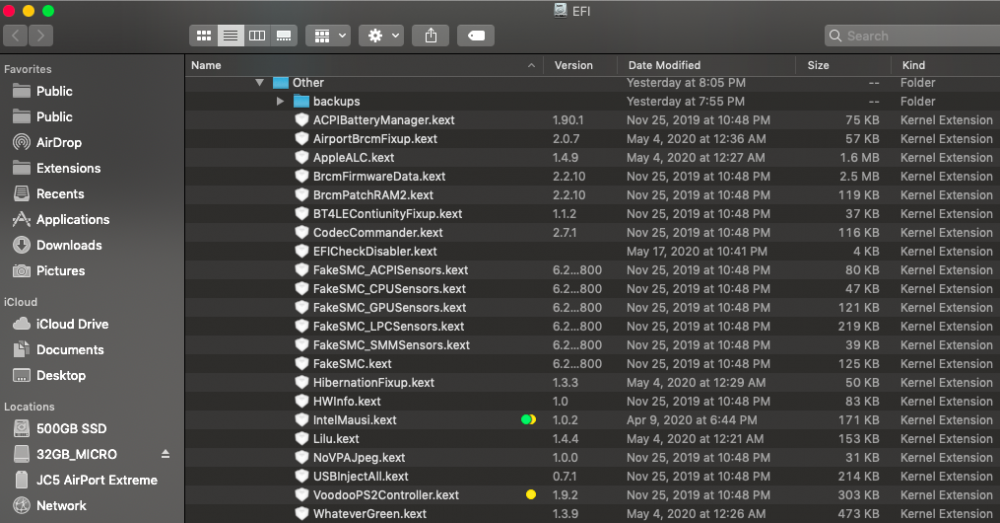This screenshot has width=1000, height=523.
Task: Open Applications in the sidebar
Action: tap(72, 219)
